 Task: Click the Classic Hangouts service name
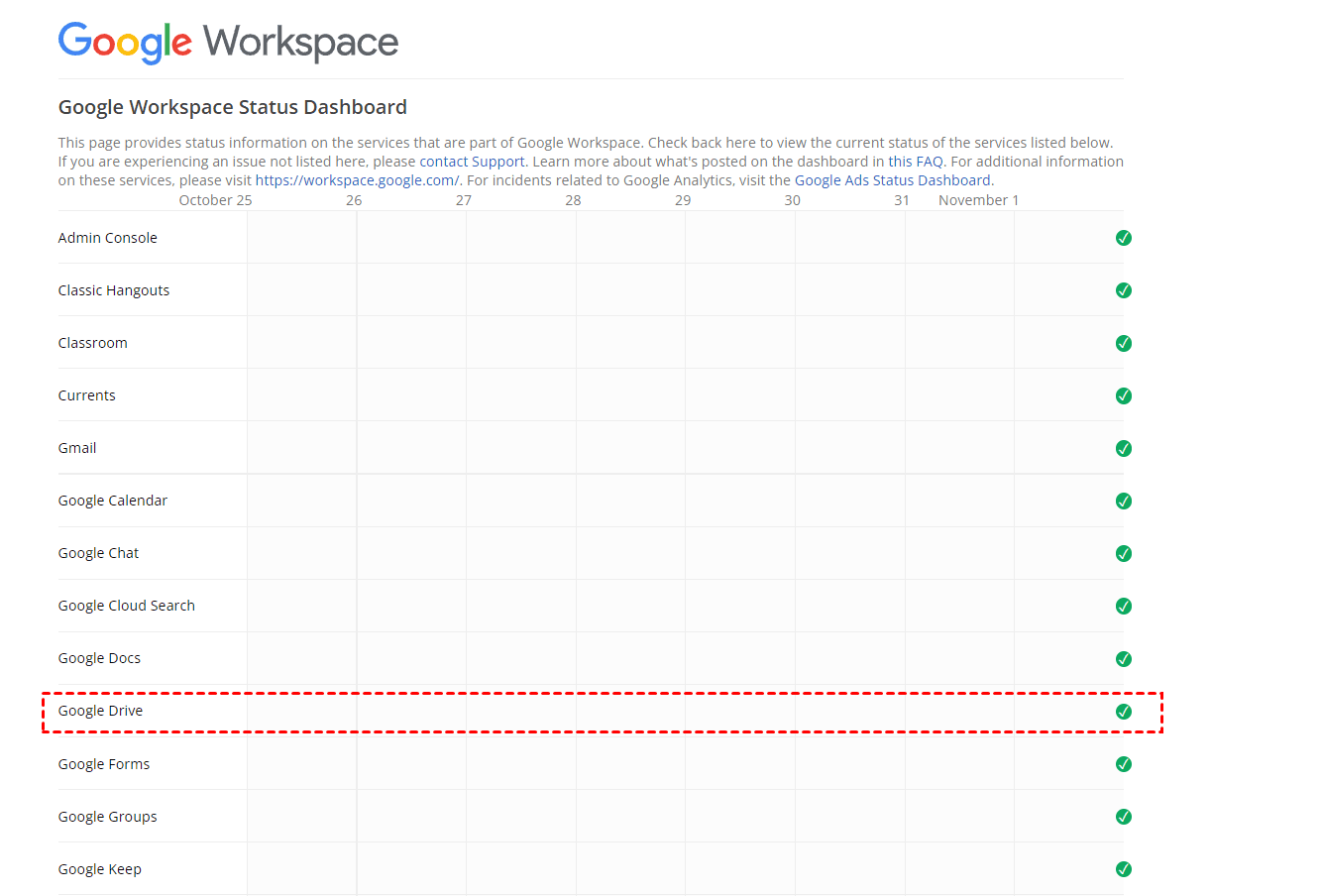pos(114,290)
